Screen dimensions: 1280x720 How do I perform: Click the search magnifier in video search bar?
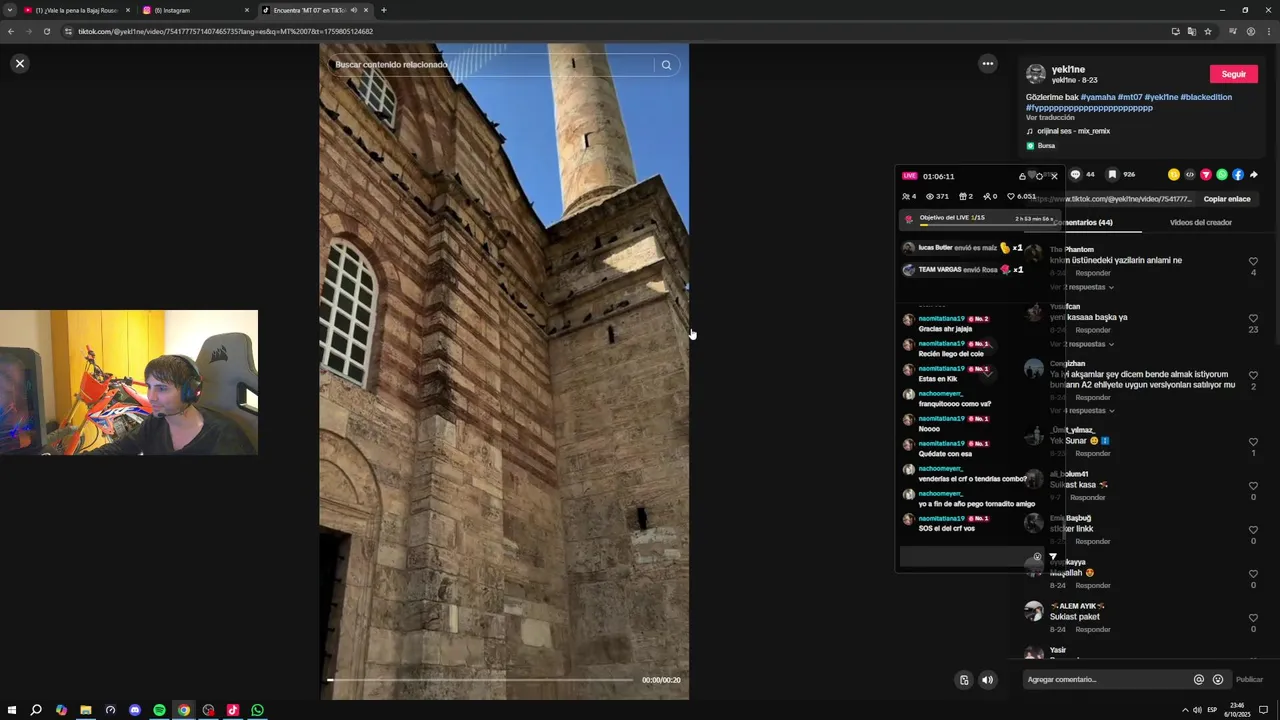(x=666, y=65)
